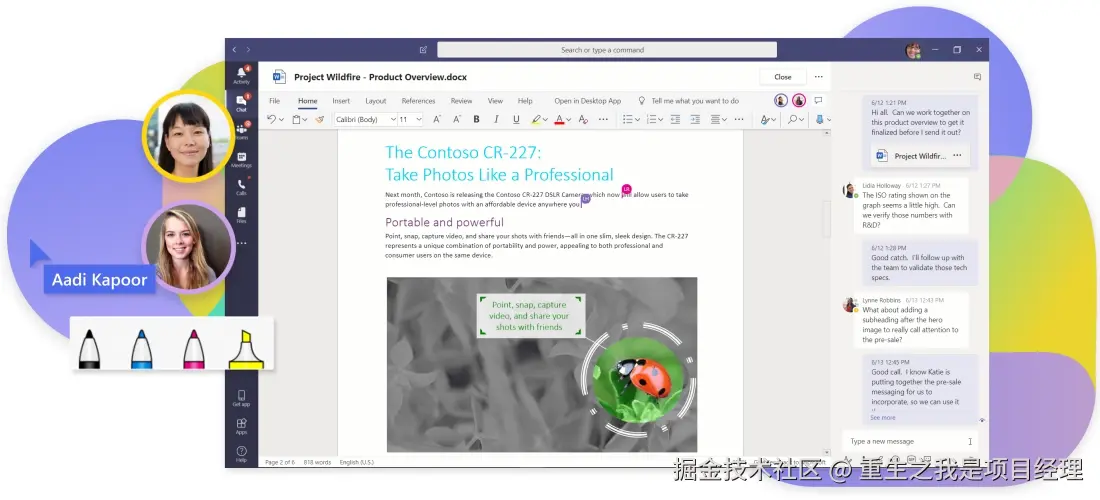This screenshot has width=1100, height=500.
Task: Start a new chat compose icon
Action: tap(423, 50)
